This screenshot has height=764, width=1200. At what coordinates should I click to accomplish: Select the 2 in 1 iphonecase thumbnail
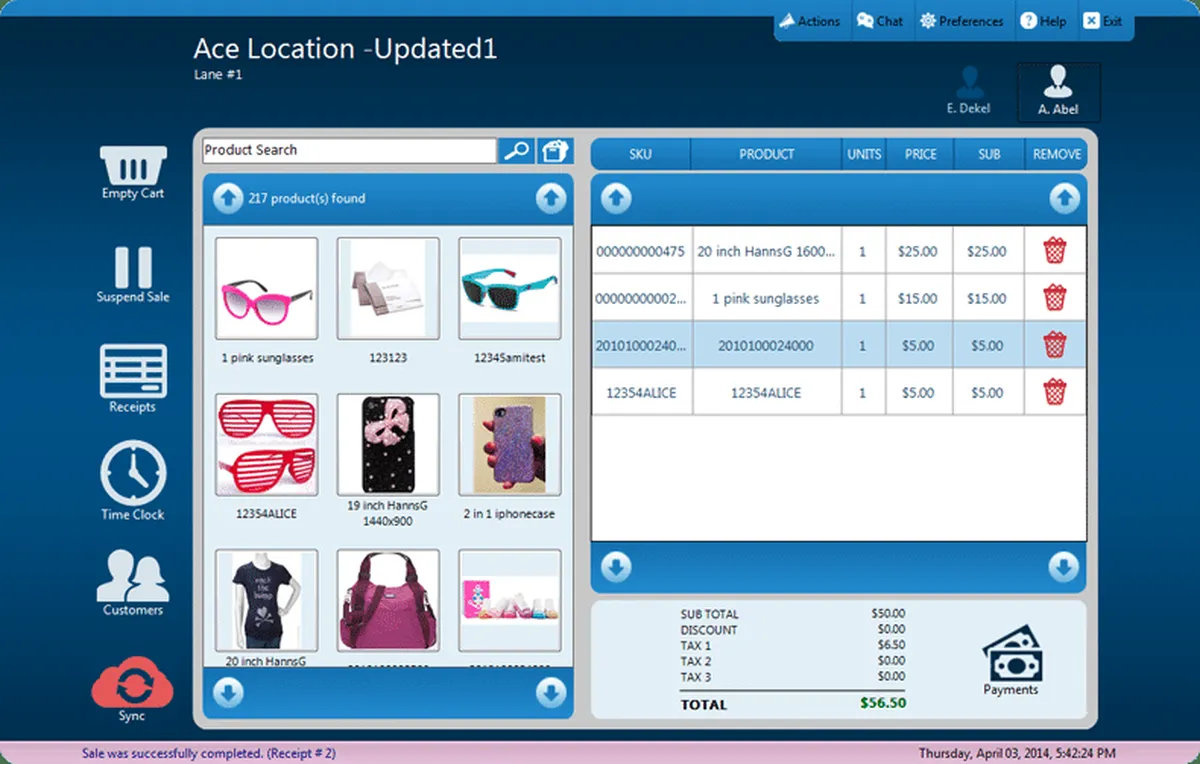click(x=509, y=445)
